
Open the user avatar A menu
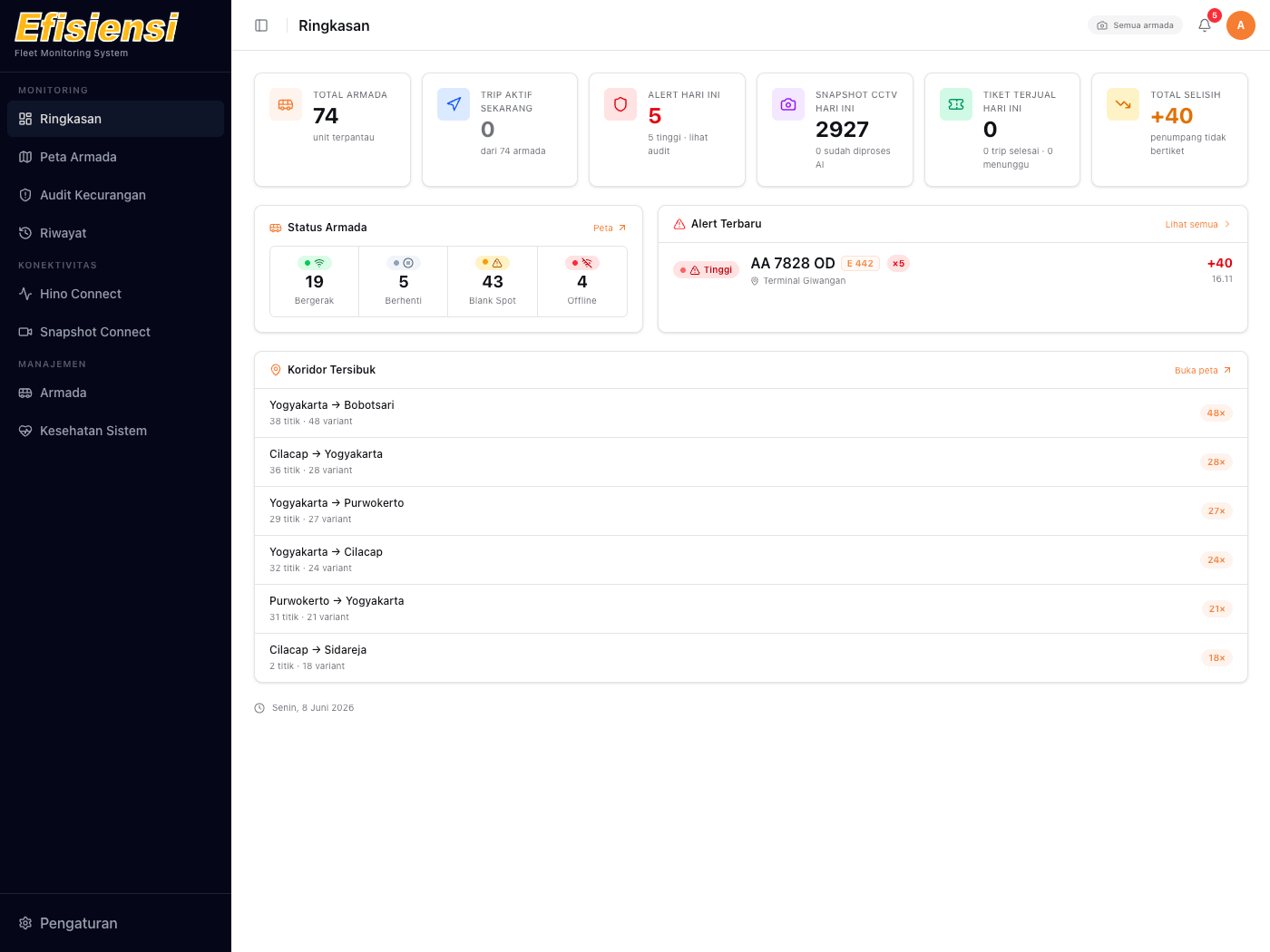[1241, 25]
